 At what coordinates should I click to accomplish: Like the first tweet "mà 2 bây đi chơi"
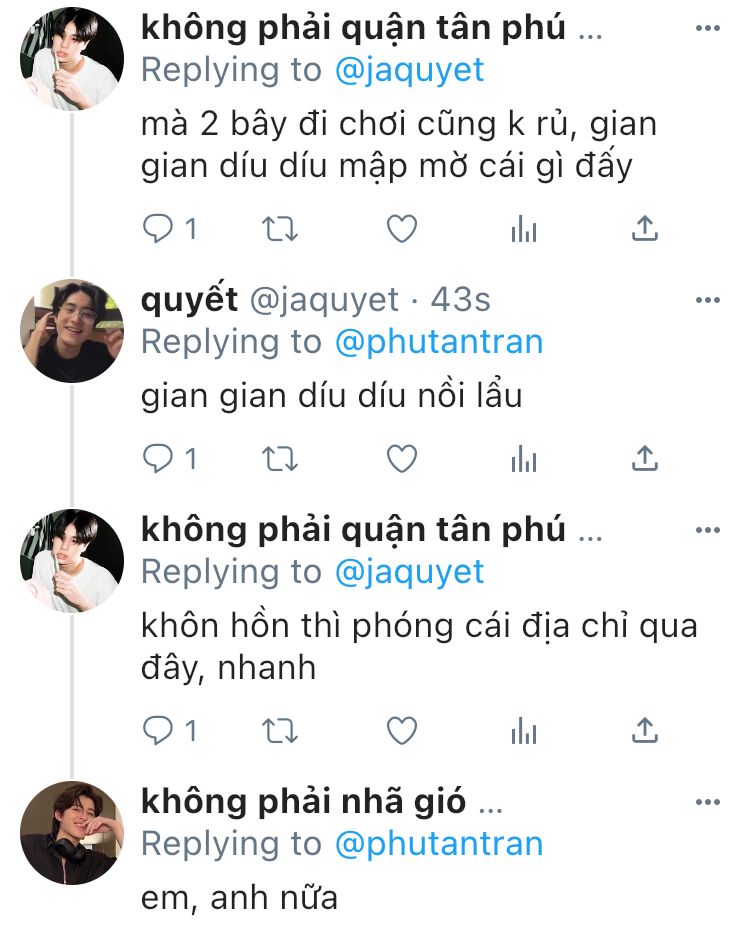[402, 229]
